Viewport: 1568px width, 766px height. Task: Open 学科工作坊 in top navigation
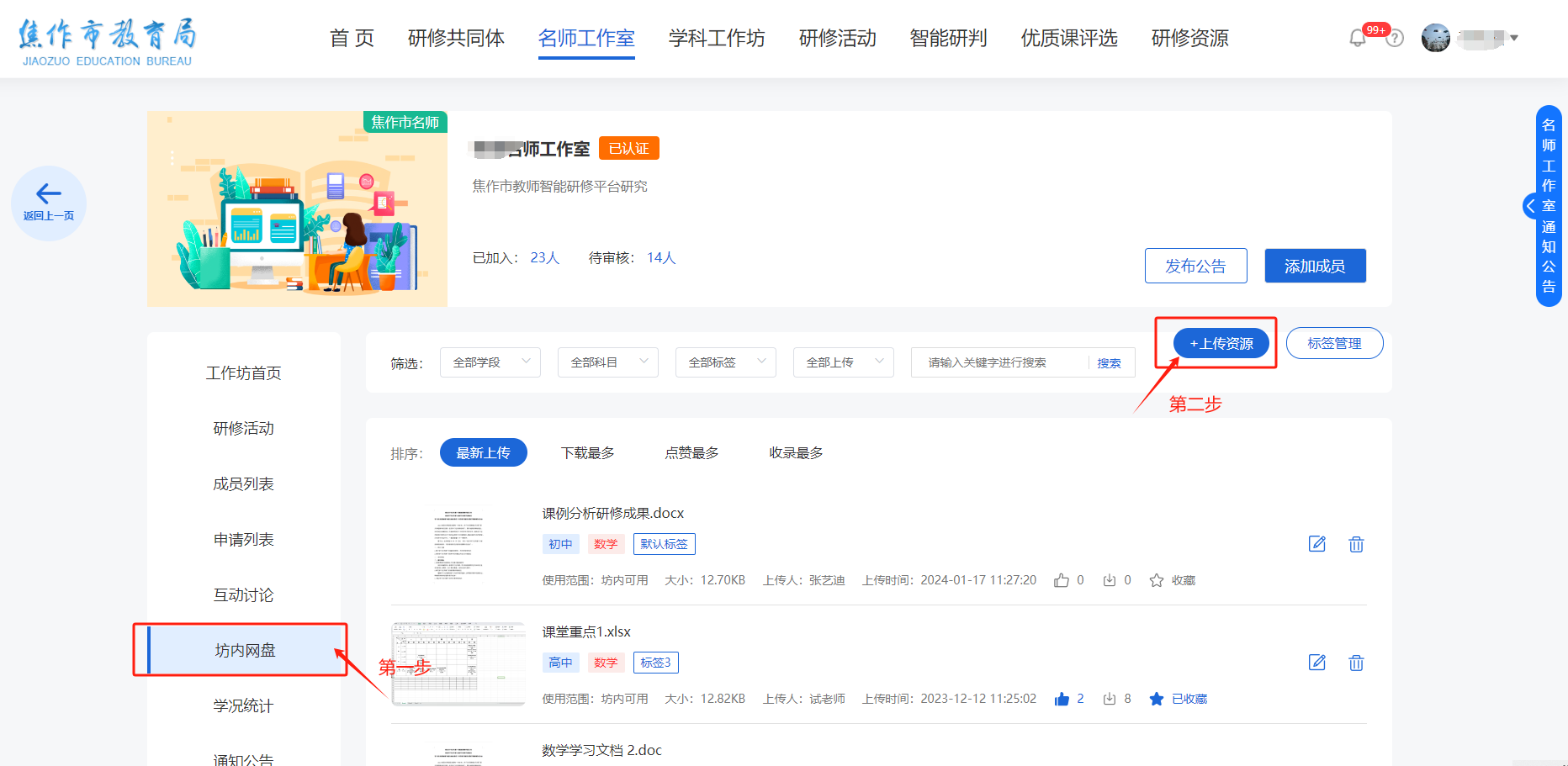click(x=717, y=38)
